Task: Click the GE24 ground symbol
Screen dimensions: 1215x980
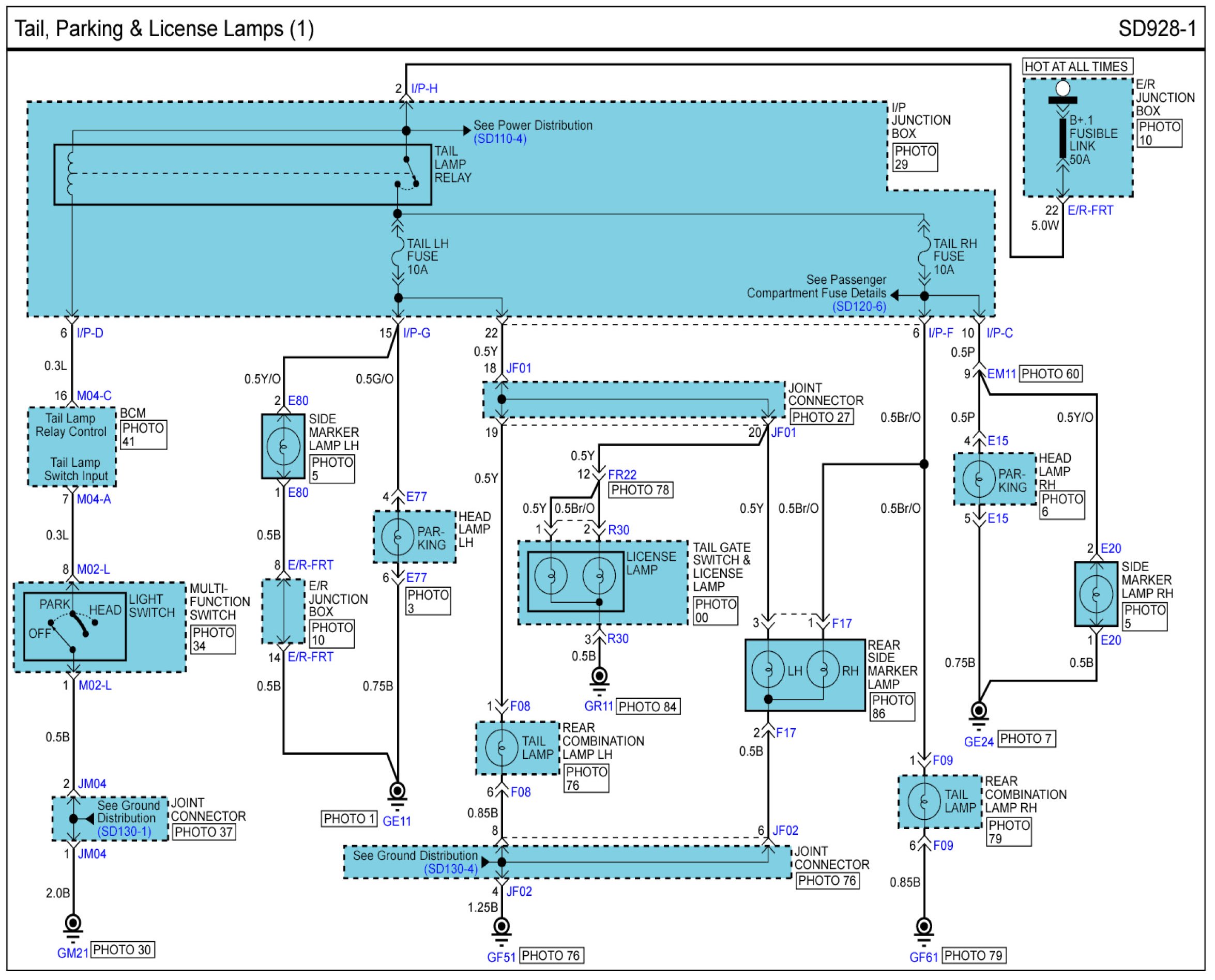Action: 978,711
